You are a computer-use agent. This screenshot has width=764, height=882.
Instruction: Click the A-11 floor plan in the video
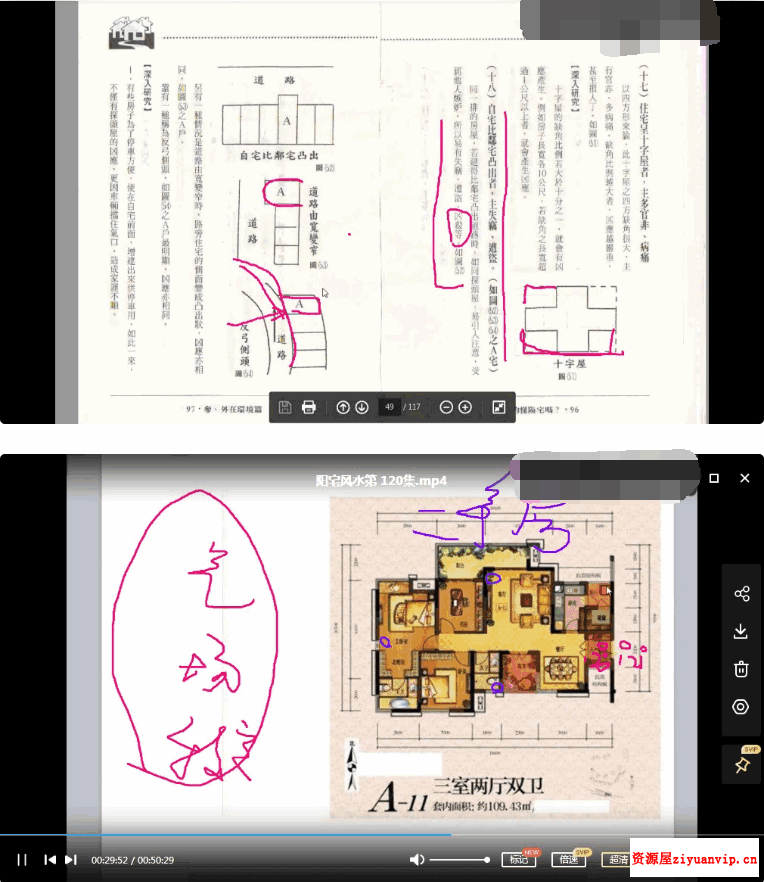tap(495, 657)
